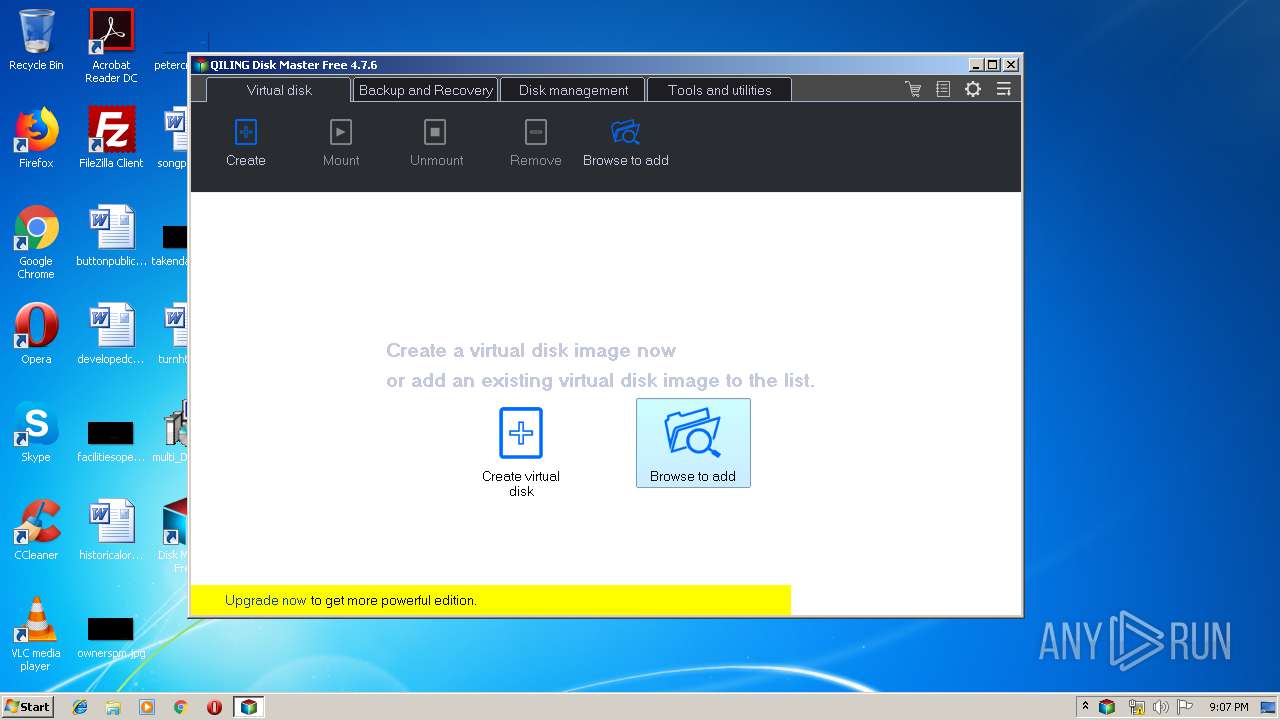This screenshot has width=1280, height=720.
Task: Open the hamburger menu icon
Action: click(1003, 89)
